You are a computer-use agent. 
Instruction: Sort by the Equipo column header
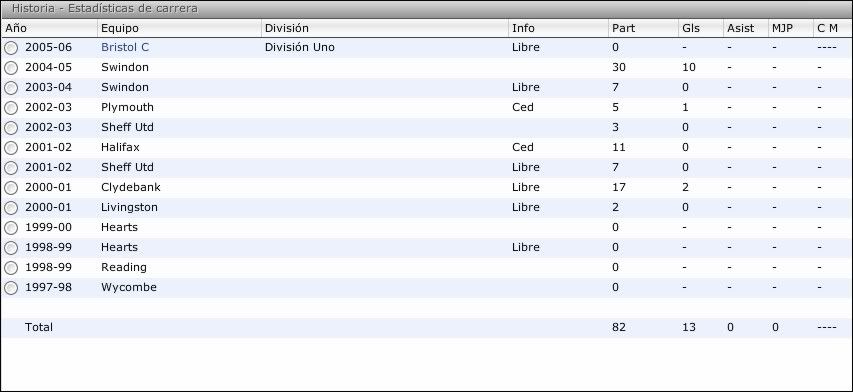point(180,28)
